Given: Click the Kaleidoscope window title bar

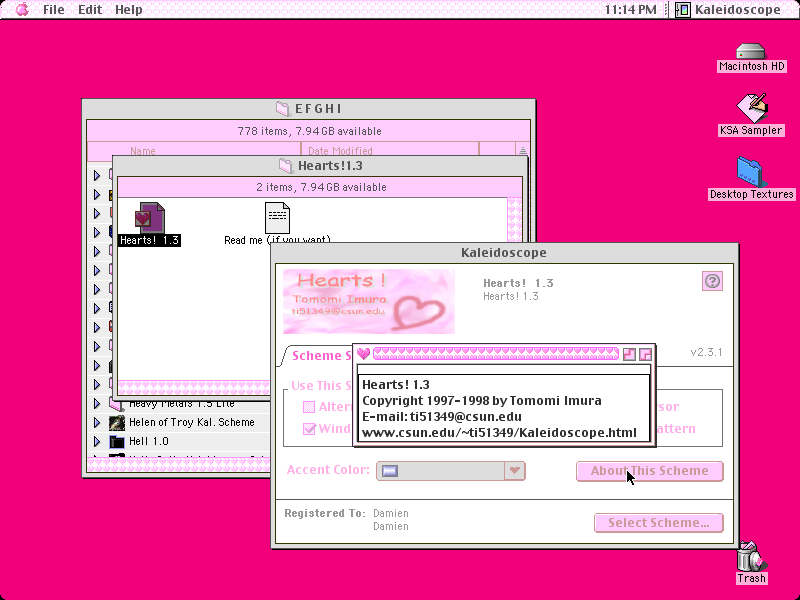Looking at the screenshot, I should pyautogui.click(x=504, y=253).
